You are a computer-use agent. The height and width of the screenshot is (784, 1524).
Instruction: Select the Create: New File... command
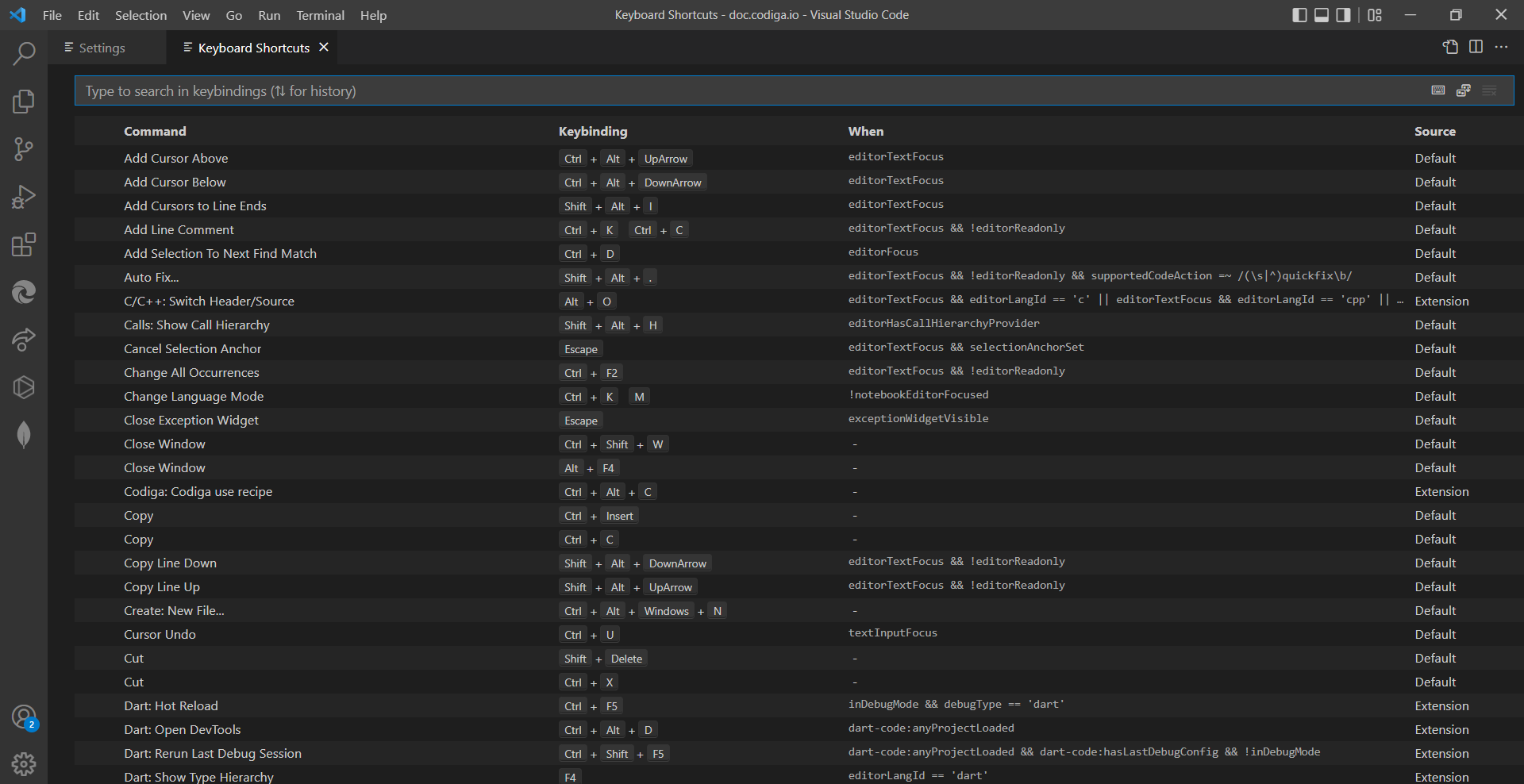[174, 610]
